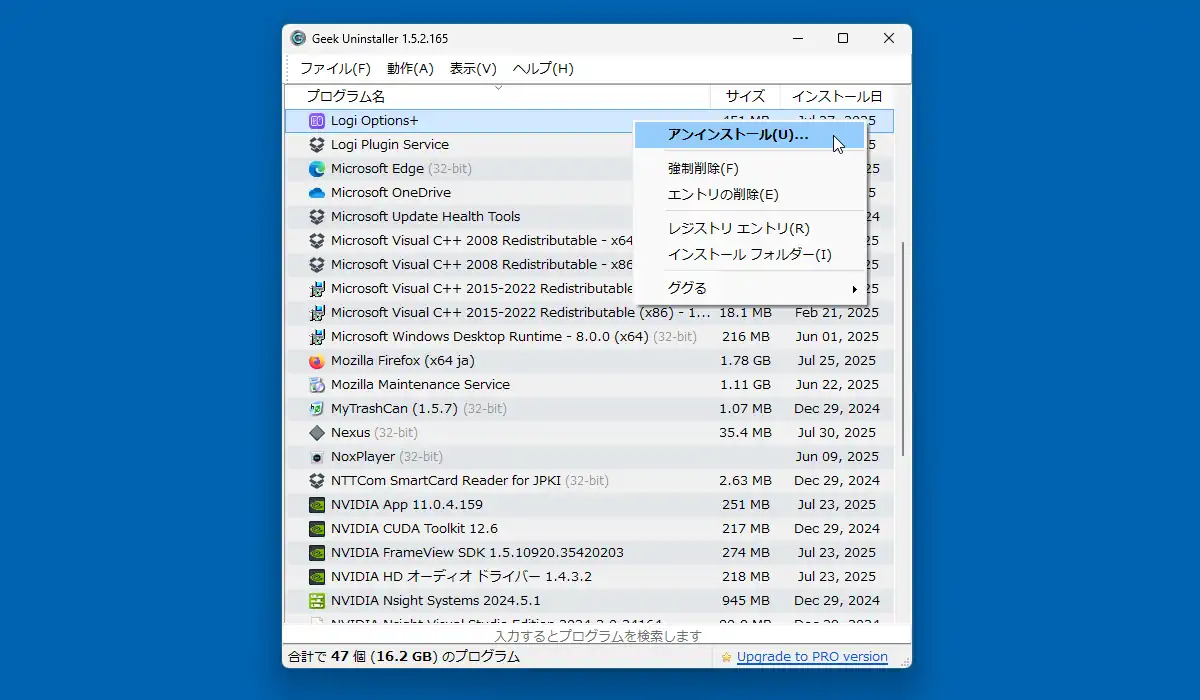Screen dimensions: 1200x700
Task: Click the star icon beside Upgrade to PRO
Action: [727, 657]
